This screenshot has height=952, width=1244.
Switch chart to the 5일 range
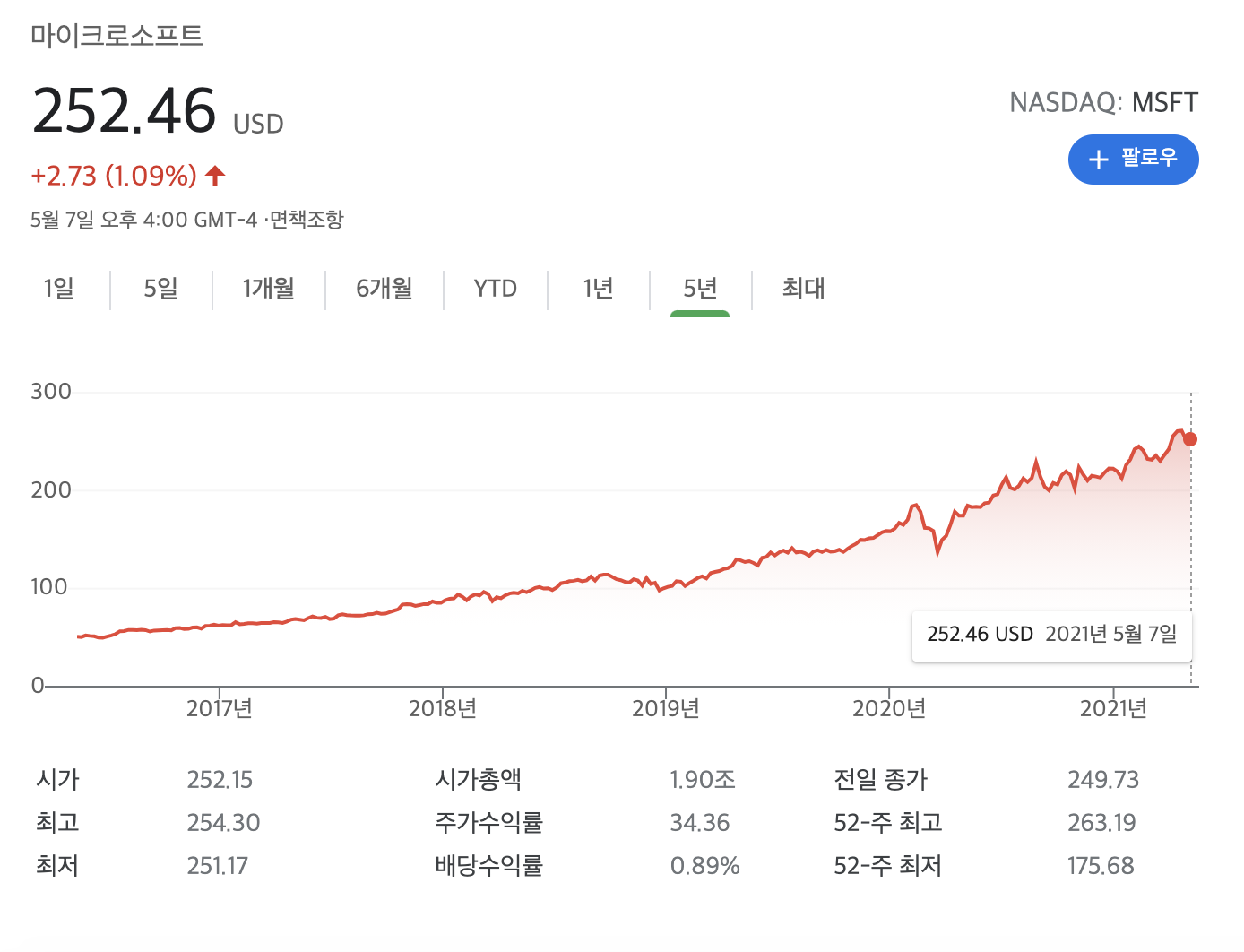point(161,289)
